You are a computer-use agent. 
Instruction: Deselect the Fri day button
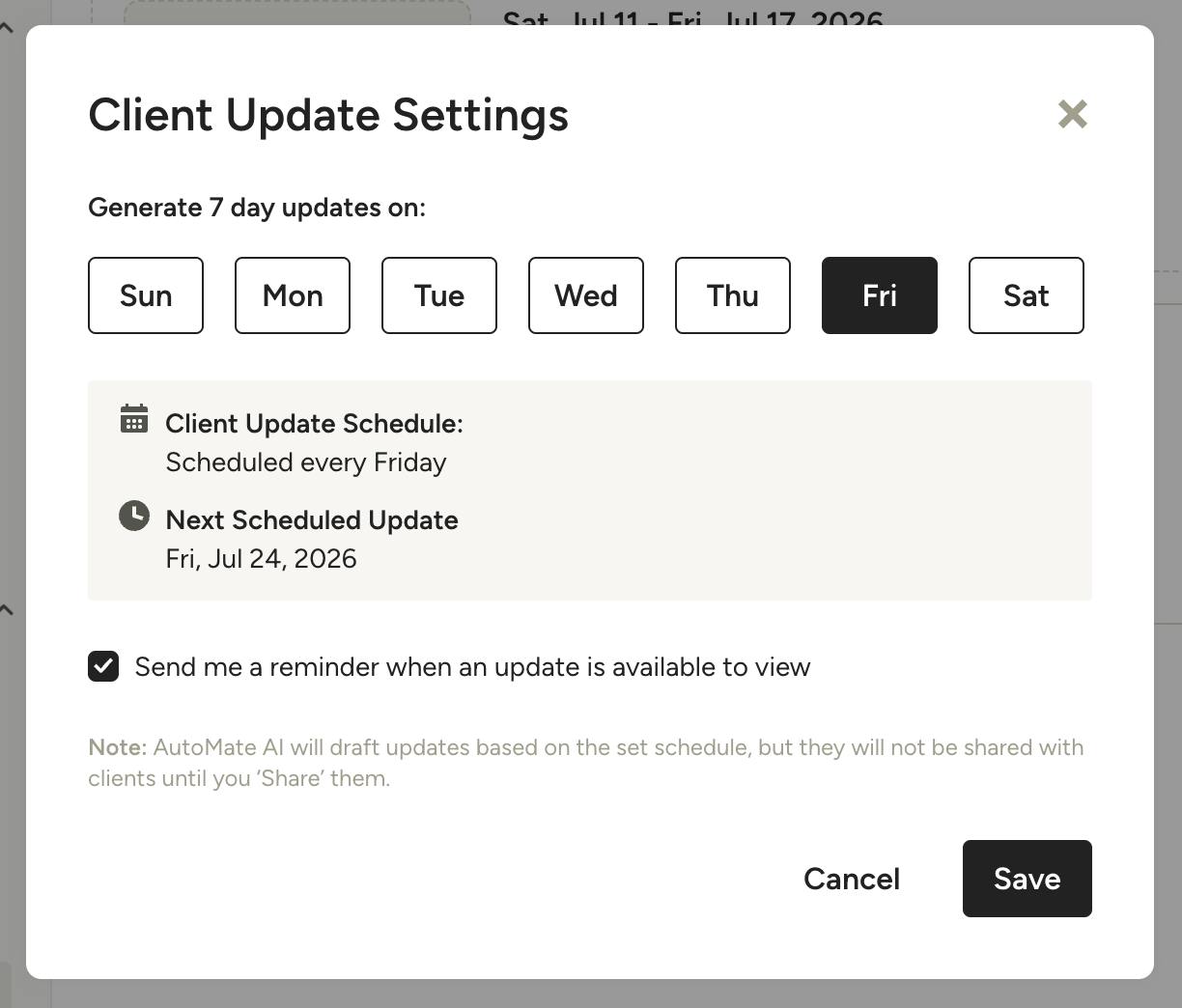click(x=880, y=295)
